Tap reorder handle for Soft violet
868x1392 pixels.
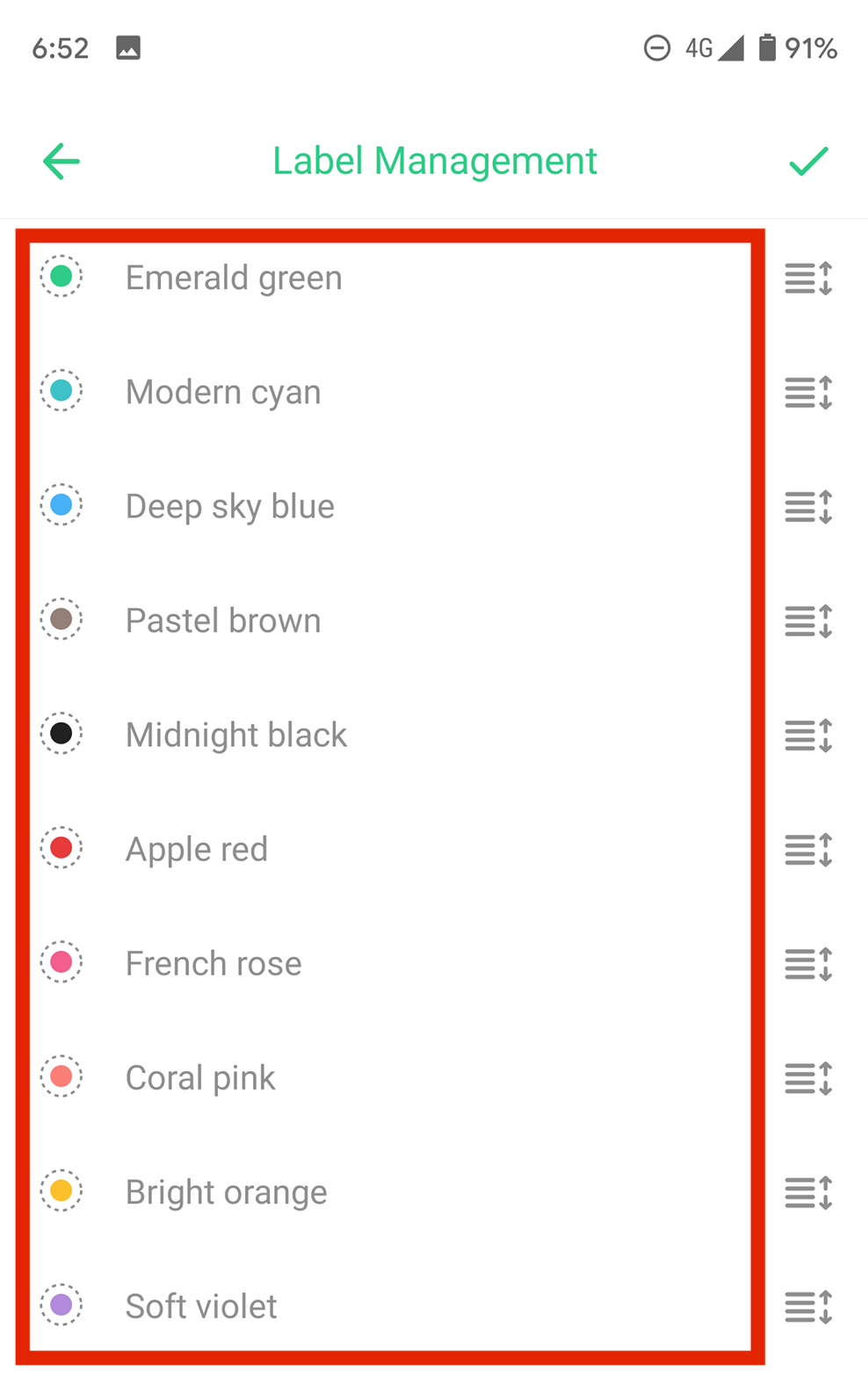tap(808, 1307)
